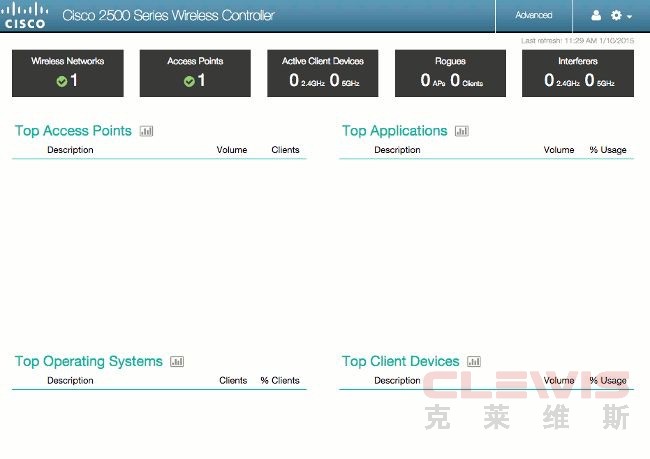Viewport: 650px width, 459px height.
Task: Click Volume column in Top Access Points
Action: click(232, 150)
